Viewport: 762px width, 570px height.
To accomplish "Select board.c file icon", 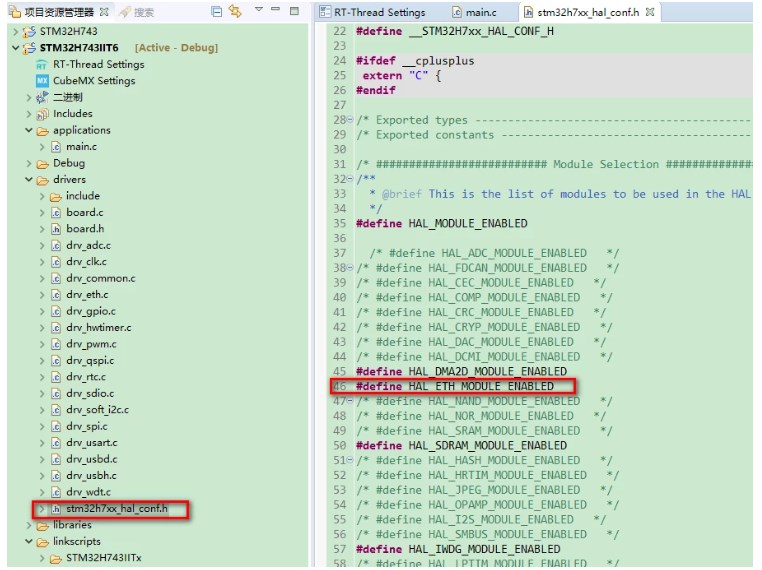I will [x=56, y=213].
